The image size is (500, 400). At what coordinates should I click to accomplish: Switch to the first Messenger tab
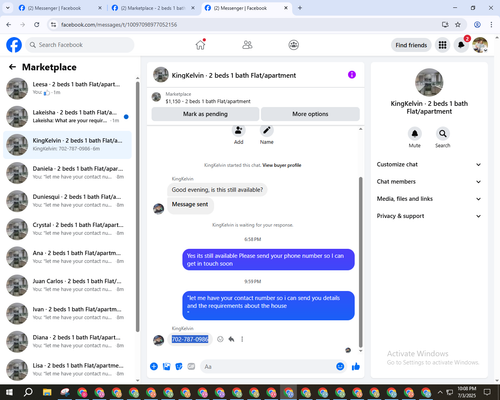pyautogui.click(x=60, y=8)
